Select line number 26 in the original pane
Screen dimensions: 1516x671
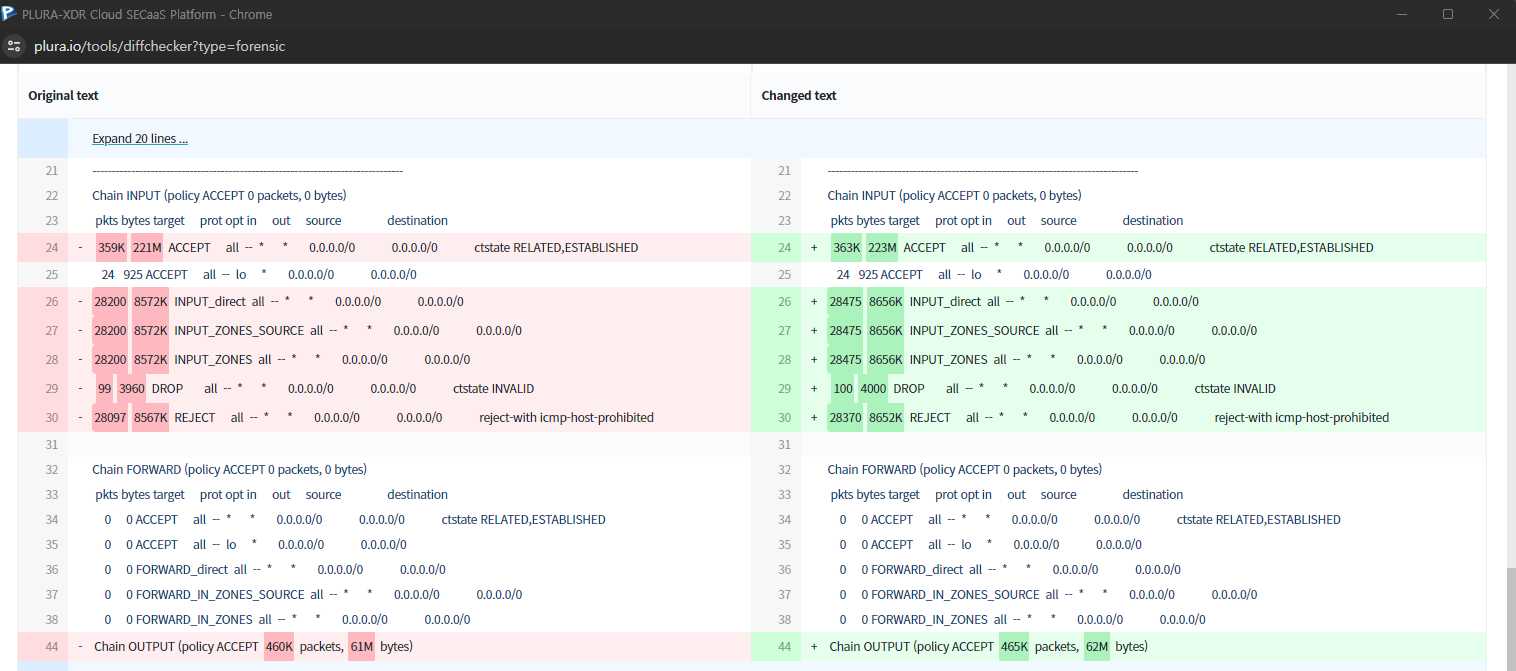51,302
